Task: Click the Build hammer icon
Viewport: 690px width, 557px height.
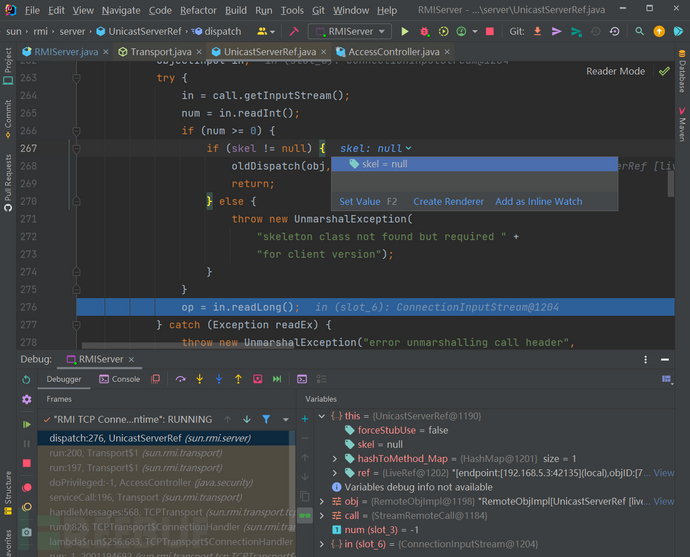Action: click(294, 31)
